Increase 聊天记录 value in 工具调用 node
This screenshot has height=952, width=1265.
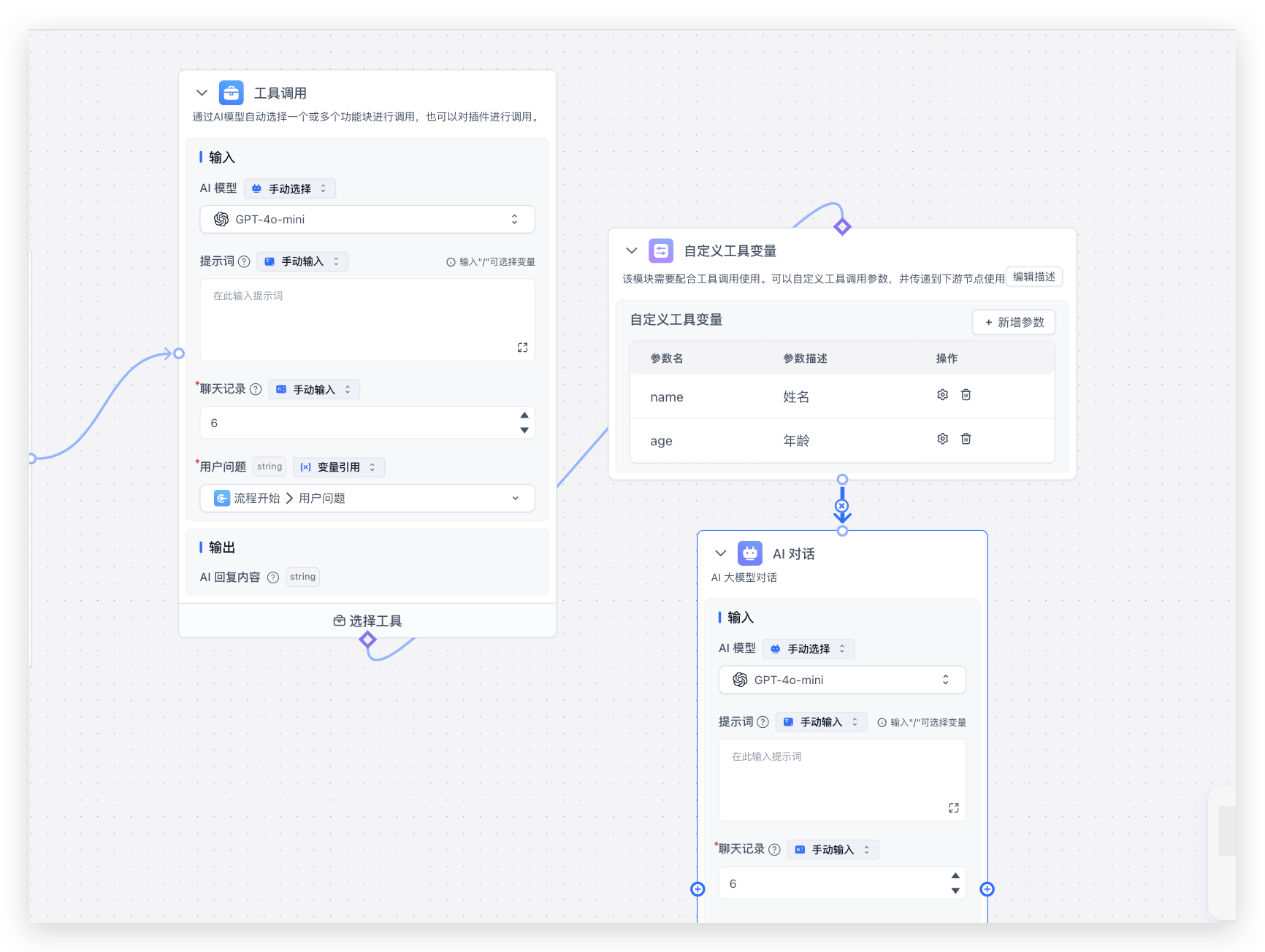524,415
